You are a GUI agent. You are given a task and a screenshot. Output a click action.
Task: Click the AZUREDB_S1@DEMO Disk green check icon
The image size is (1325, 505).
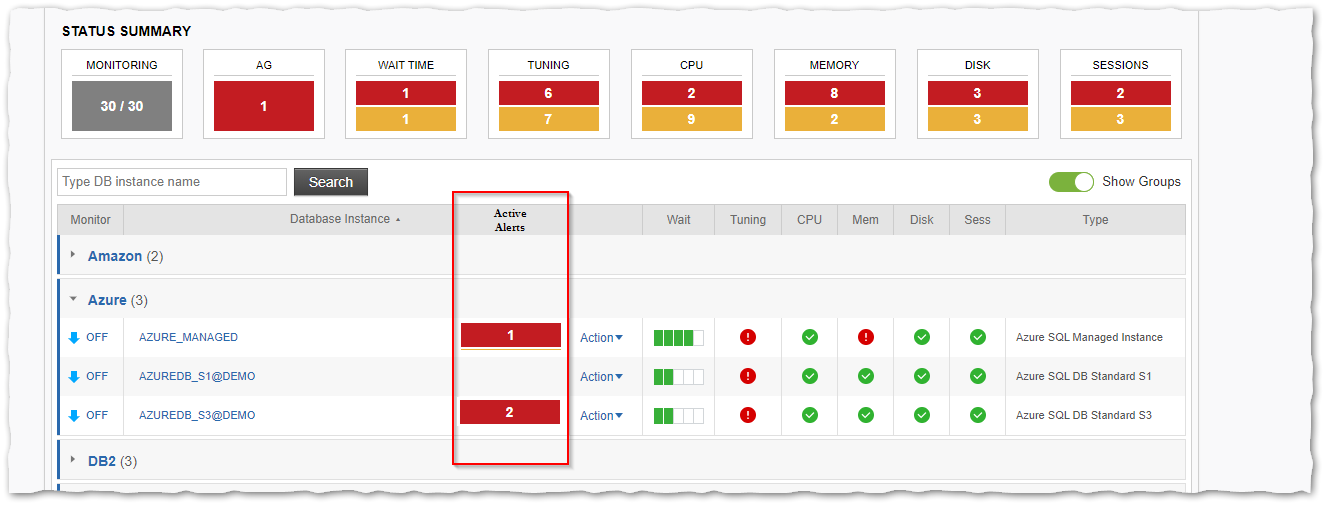point(922,376)
